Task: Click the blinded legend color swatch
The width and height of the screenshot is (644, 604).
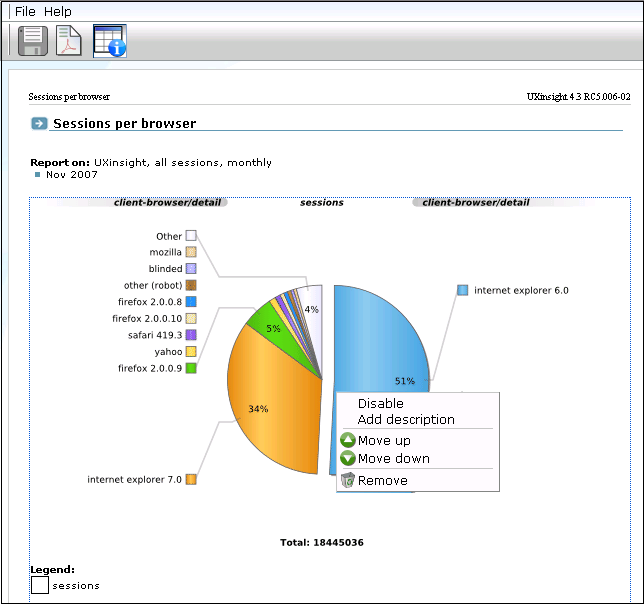Action: (x=191, y=269)
